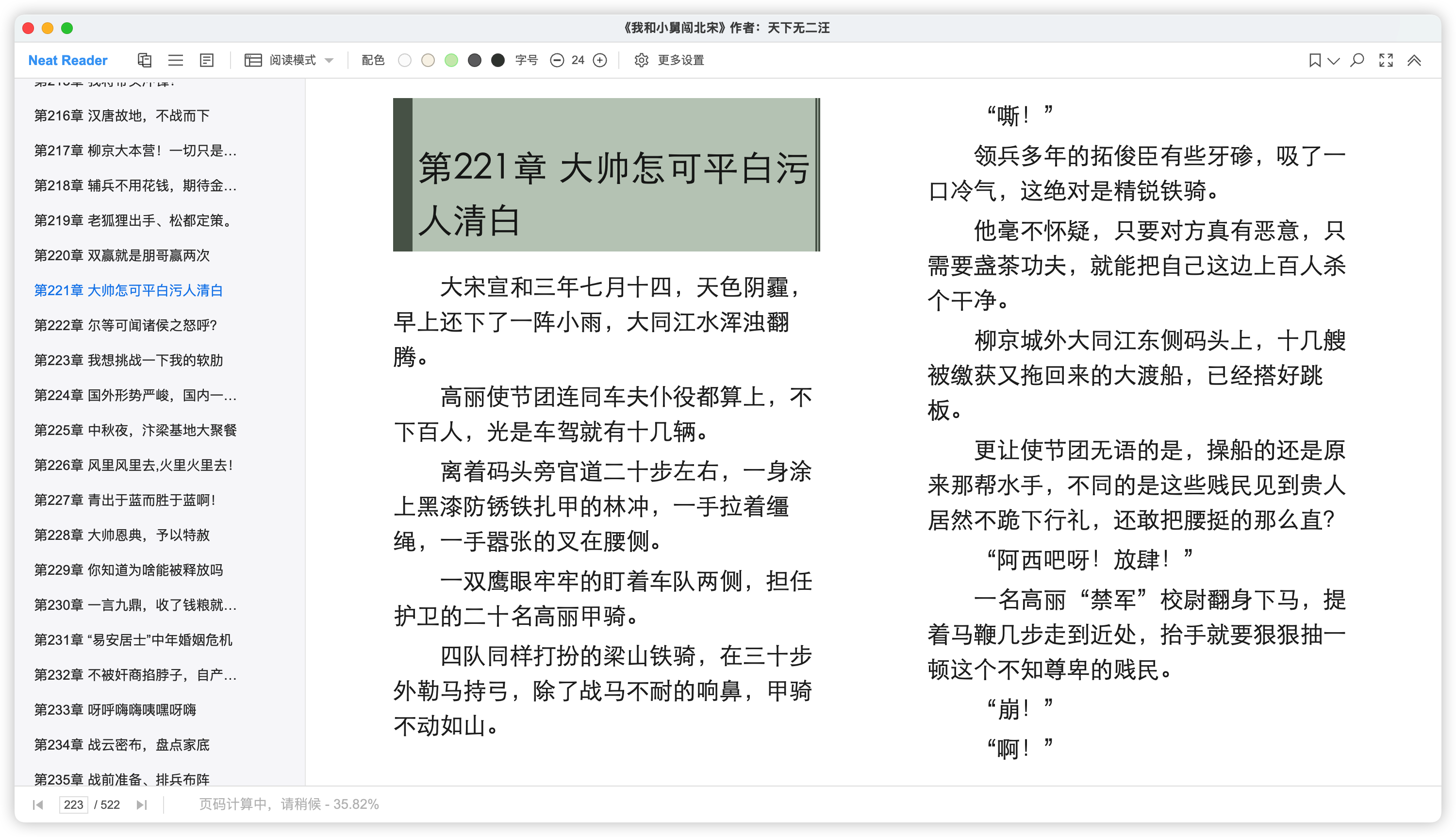Select the black color theme
Image resolution: width=1456 pixels, height=837 pixels.
coord(498,60)
